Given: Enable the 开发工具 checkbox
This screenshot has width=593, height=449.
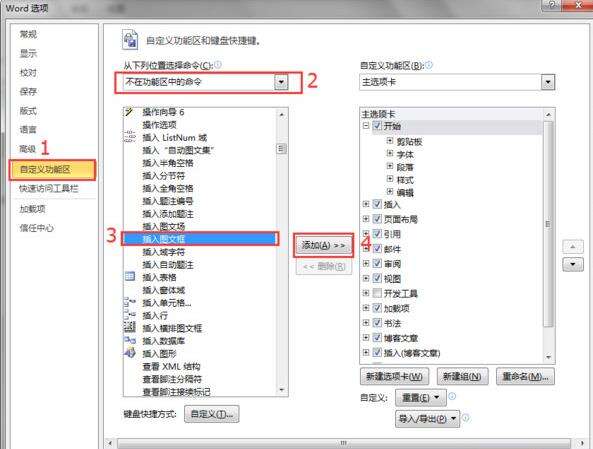Looking at the screenshot, I should (x=377, y=293).
